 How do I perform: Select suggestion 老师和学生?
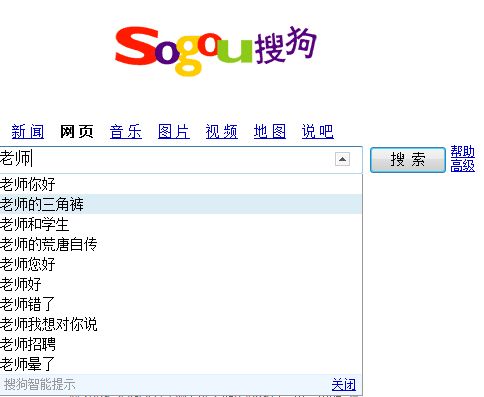click(x=181, y=224)
